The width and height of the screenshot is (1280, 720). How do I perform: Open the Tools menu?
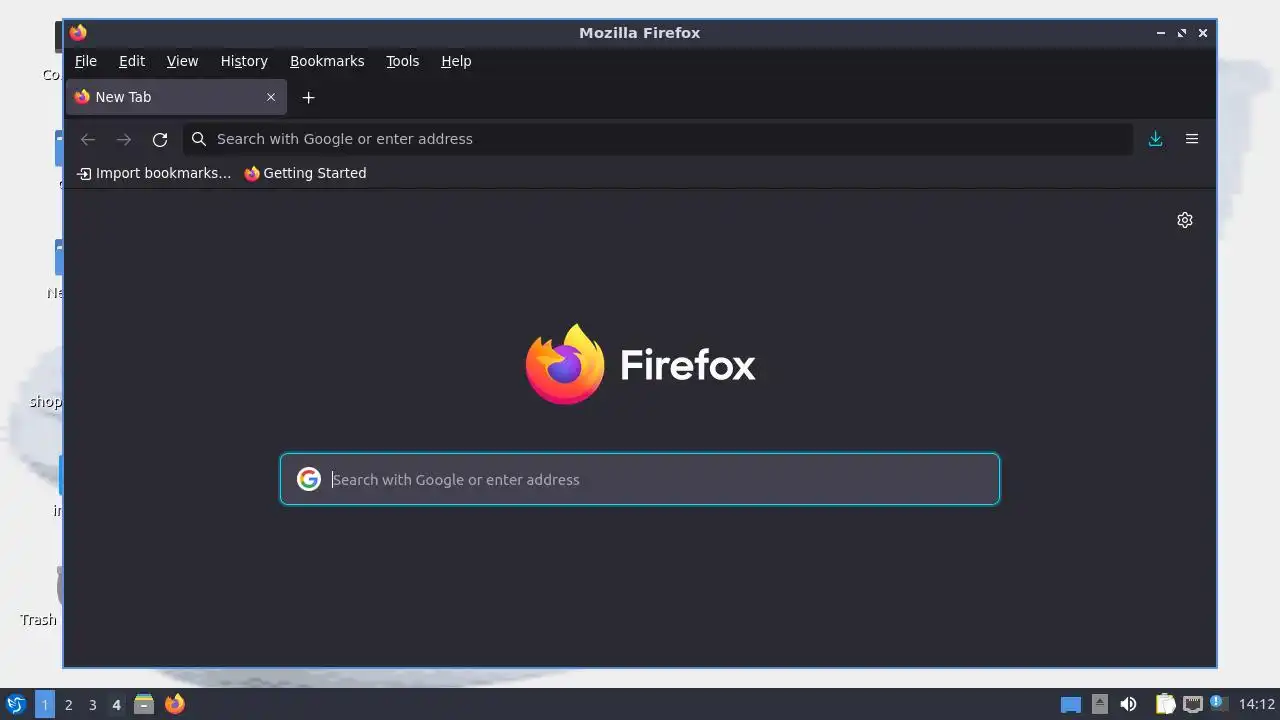point(403,61)
